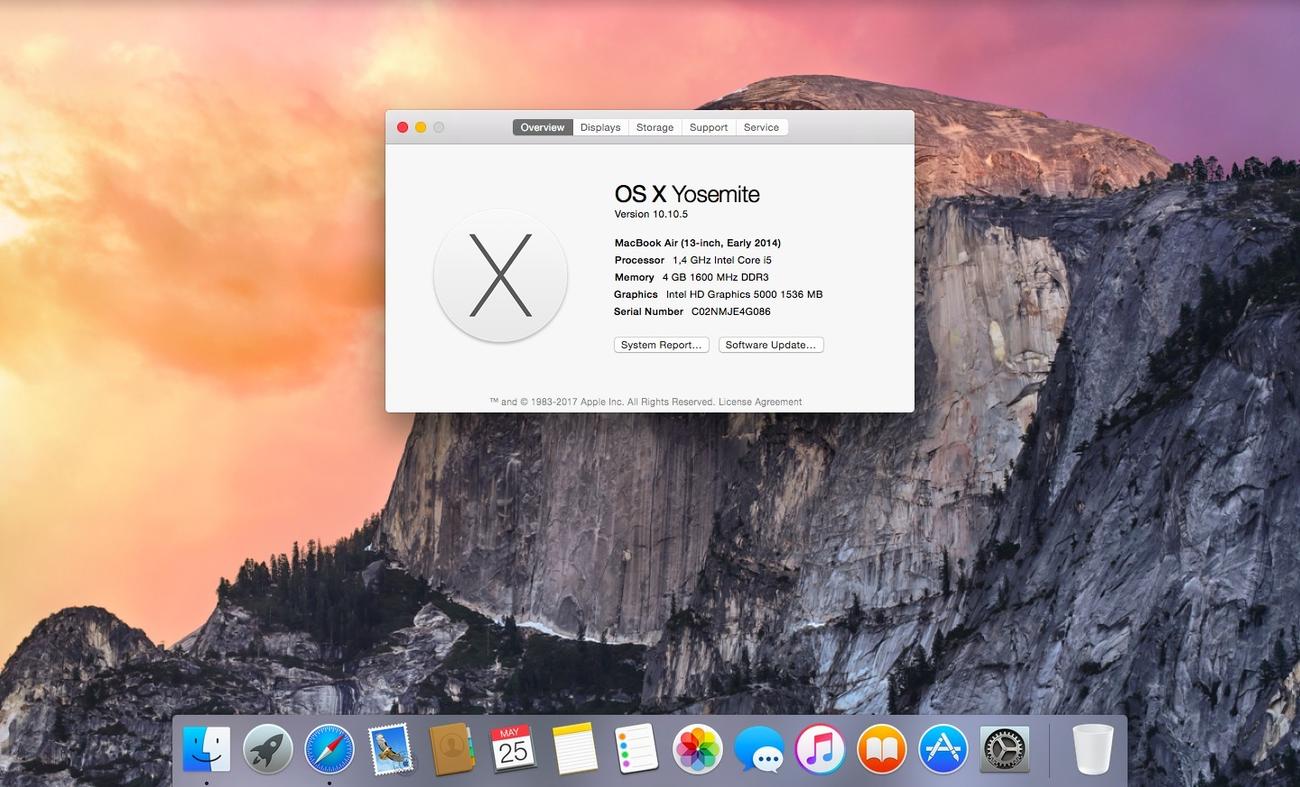Click the Version 10.10.5 text
The image size is (1300, 787).
tap(651, 214)
